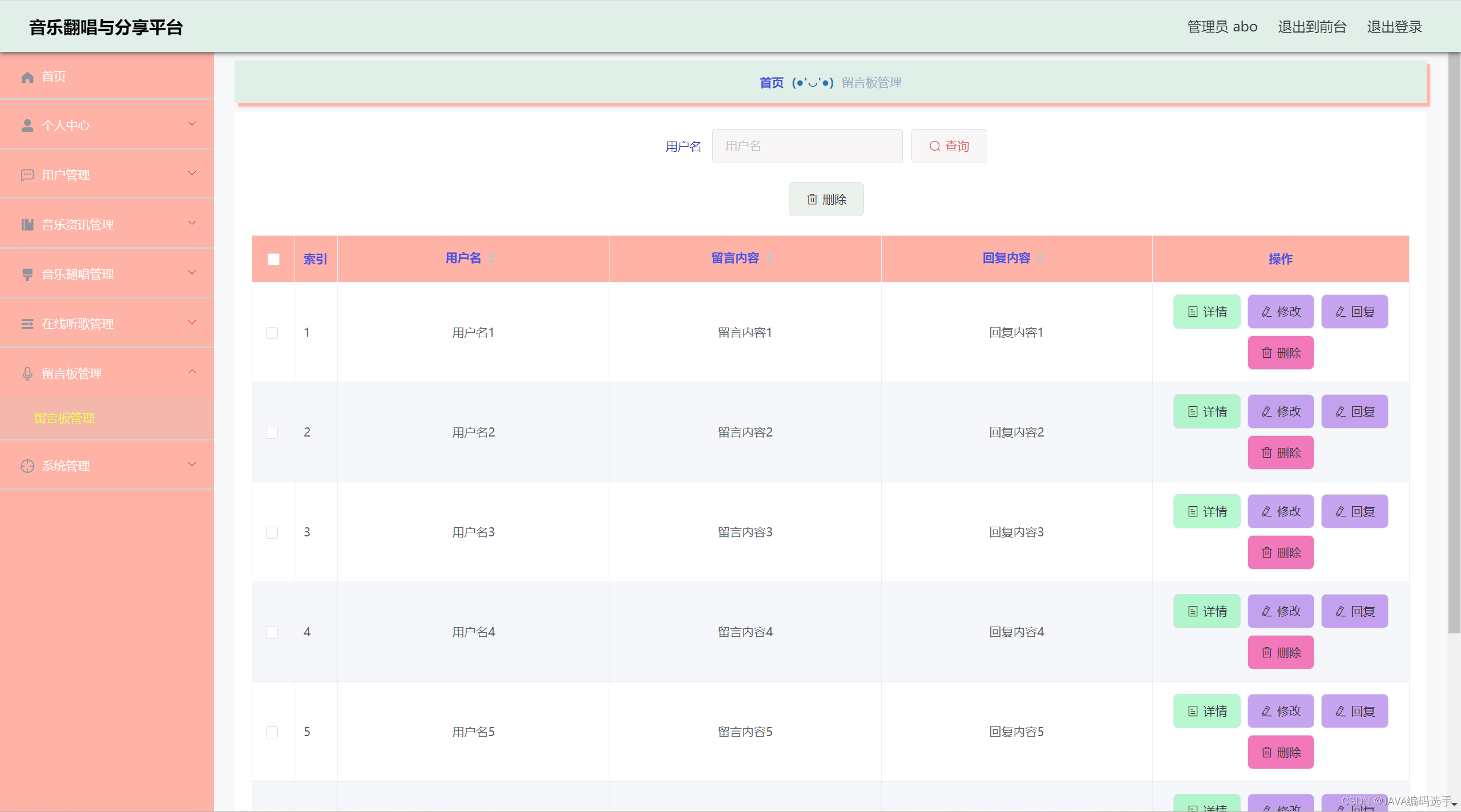Click 退出登录 in the top bar
This screenshot has width=1461, height=812.
pos(1394,27)
